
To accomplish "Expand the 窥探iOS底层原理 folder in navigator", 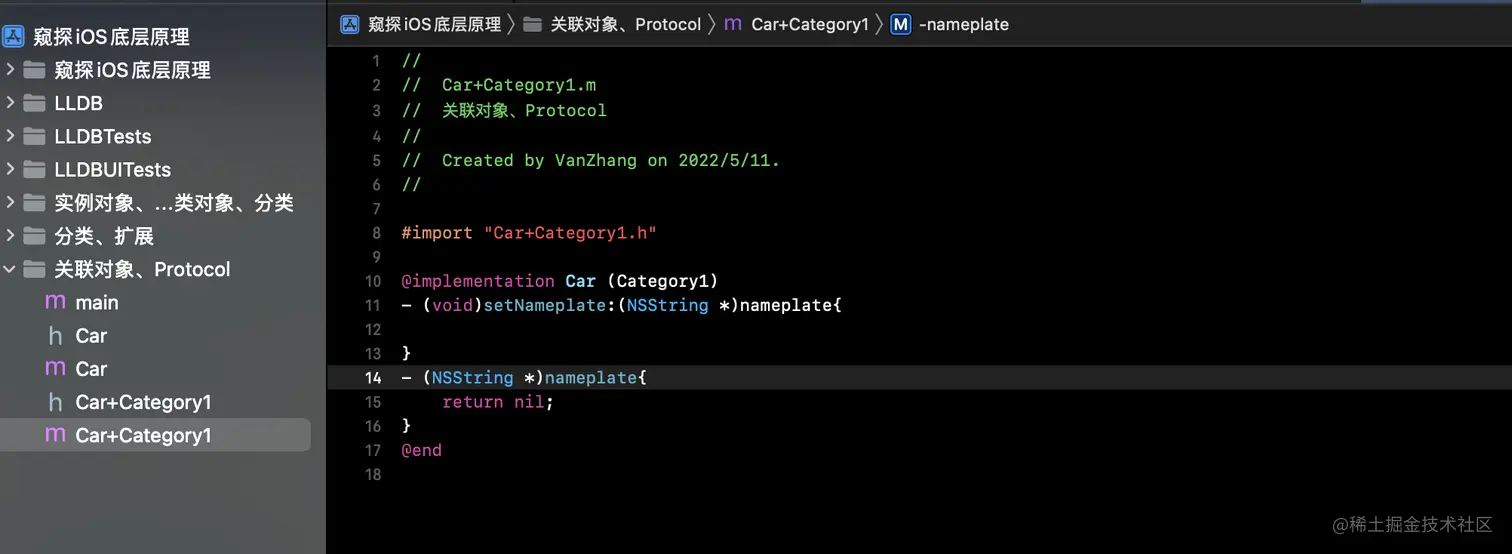I will 10,70.
